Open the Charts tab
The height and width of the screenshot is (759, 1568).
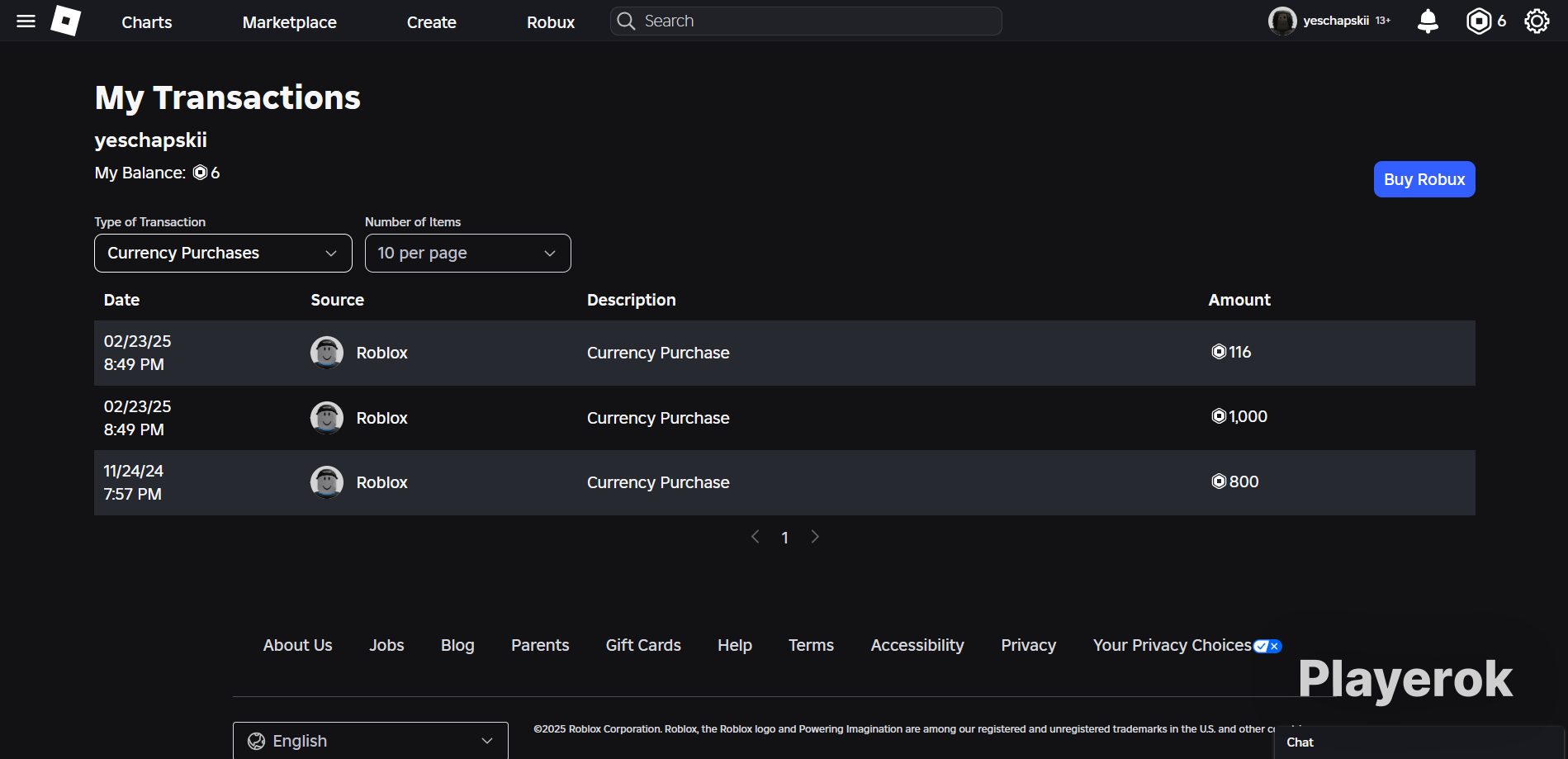click(x=147, y=22)
